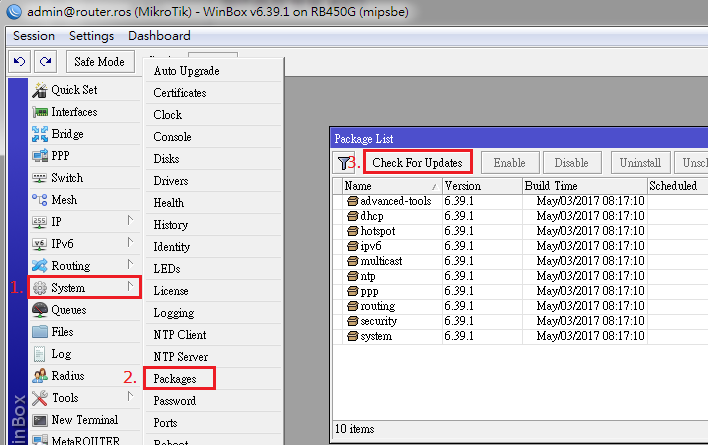708x445 pixels.
Task: Select the advanced-tools package icon
Action: [x=352, y=201]
